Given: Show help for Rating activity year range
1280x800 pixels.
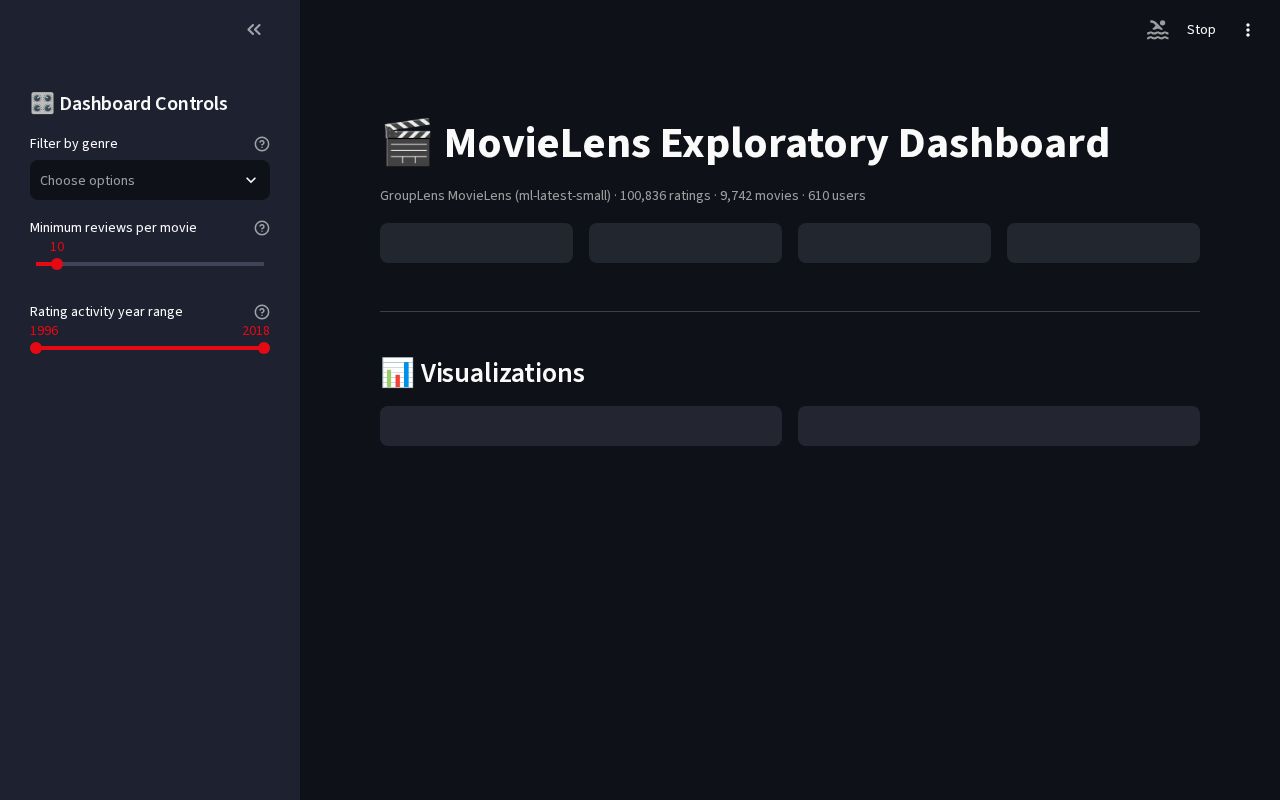Looking at the screenshot, I should 262,312.
